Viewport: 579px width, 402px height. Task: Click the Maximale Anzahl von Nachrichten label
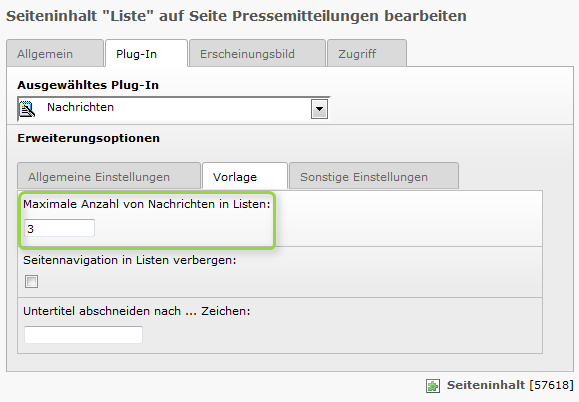[147, 204]
